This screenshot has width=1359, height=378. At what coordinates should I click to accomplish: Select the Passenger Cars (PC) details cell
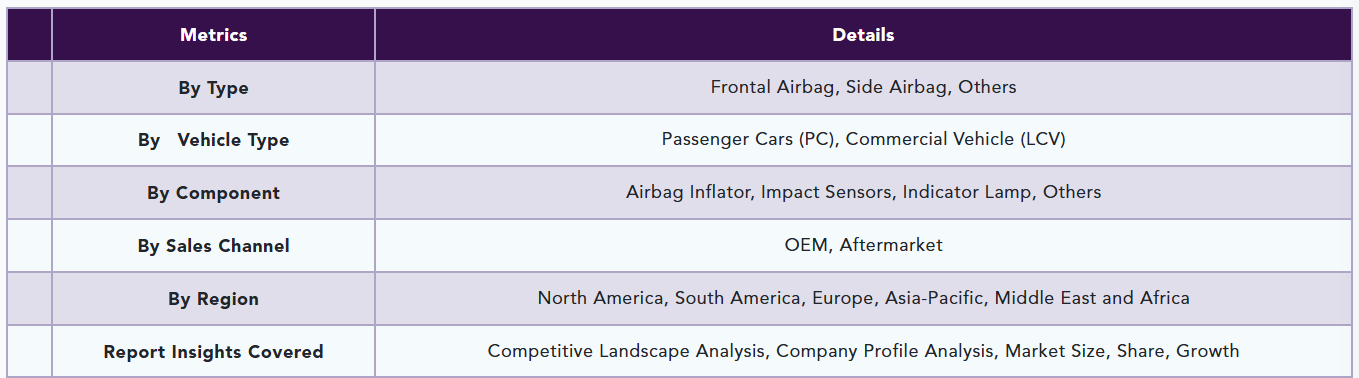click(863, 140)
